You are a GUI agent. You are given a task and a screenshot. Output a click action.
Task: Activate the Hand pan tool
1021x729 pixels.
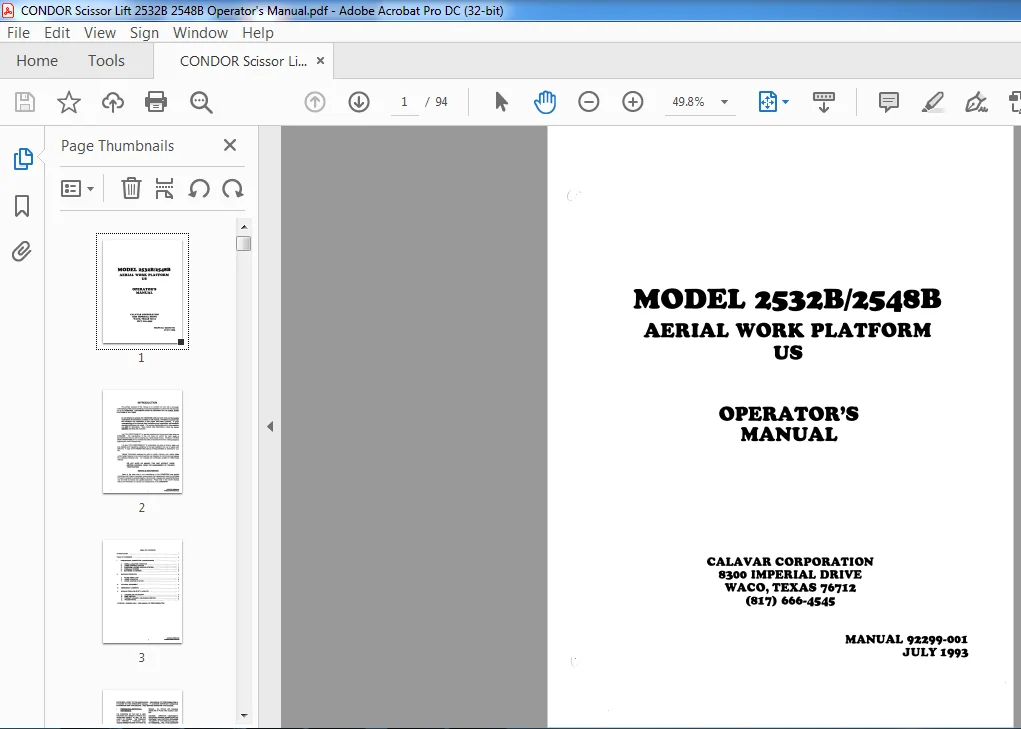pos(544,102)
